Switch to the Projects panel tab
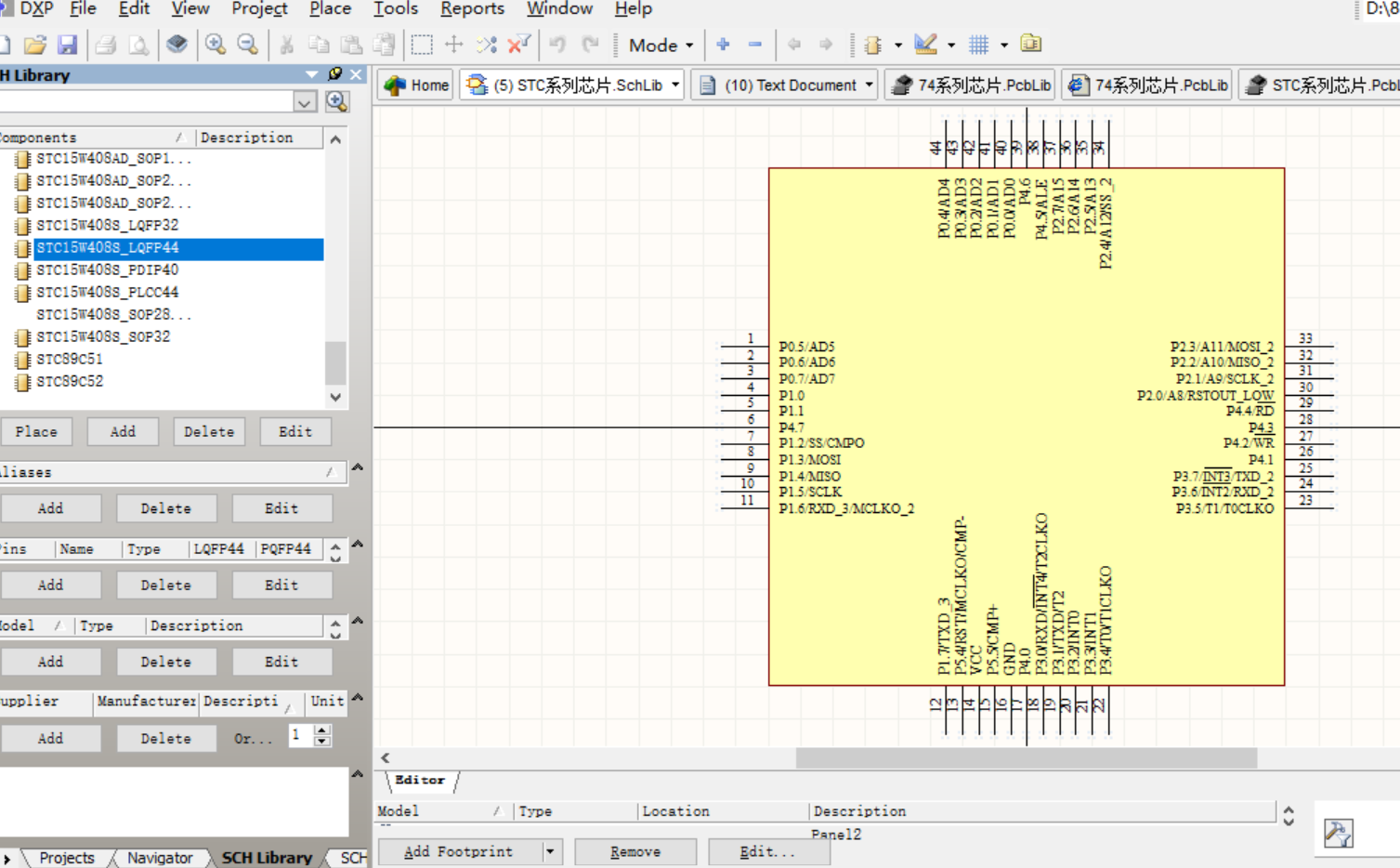 pos(66,858)
